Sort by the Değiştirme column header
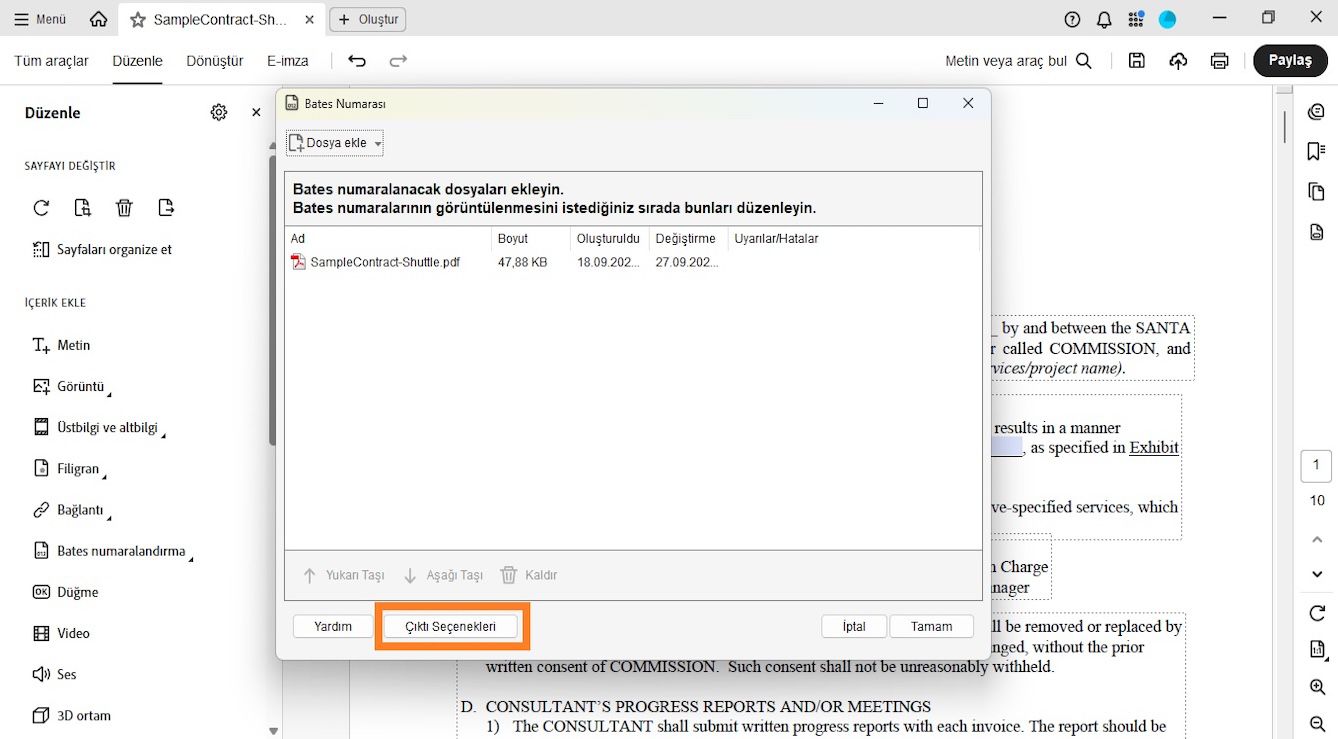 pos(688,239)
